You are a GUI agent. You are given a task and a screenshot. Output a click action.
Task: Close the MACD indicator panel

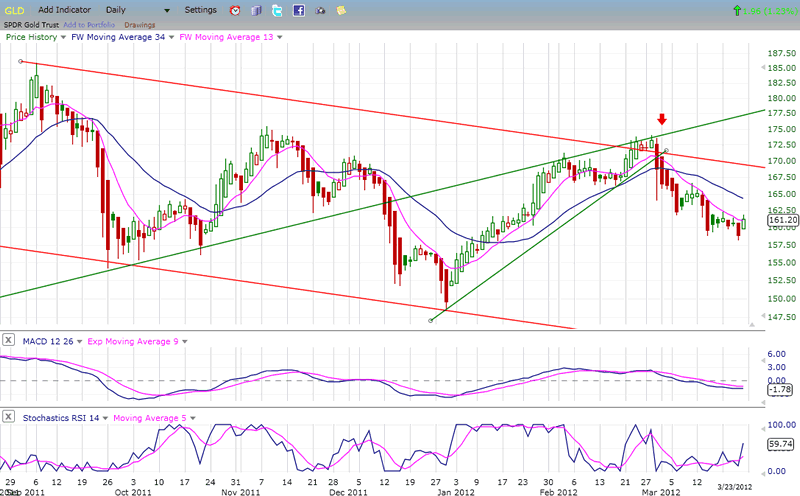click(x=8, y=342)
